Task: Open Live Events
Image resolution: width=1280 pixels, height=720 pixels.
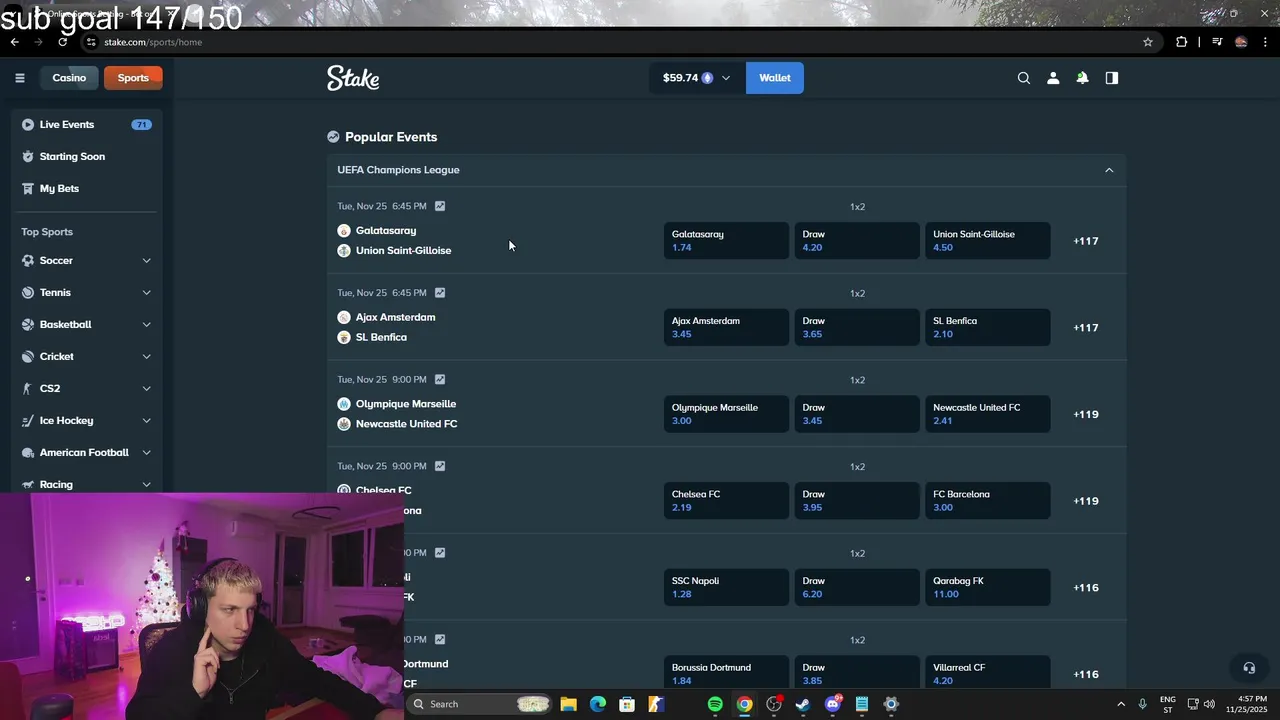Action: click(x=86, y=125)
